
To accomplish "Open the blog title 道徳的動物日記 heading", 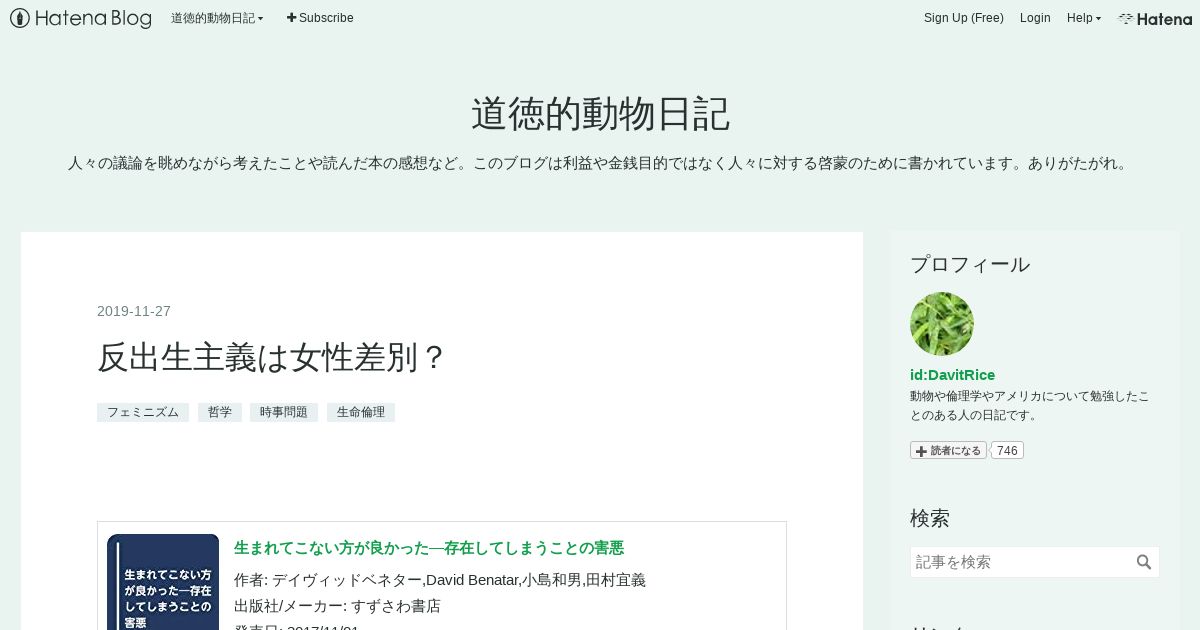I will coord(600,114).
